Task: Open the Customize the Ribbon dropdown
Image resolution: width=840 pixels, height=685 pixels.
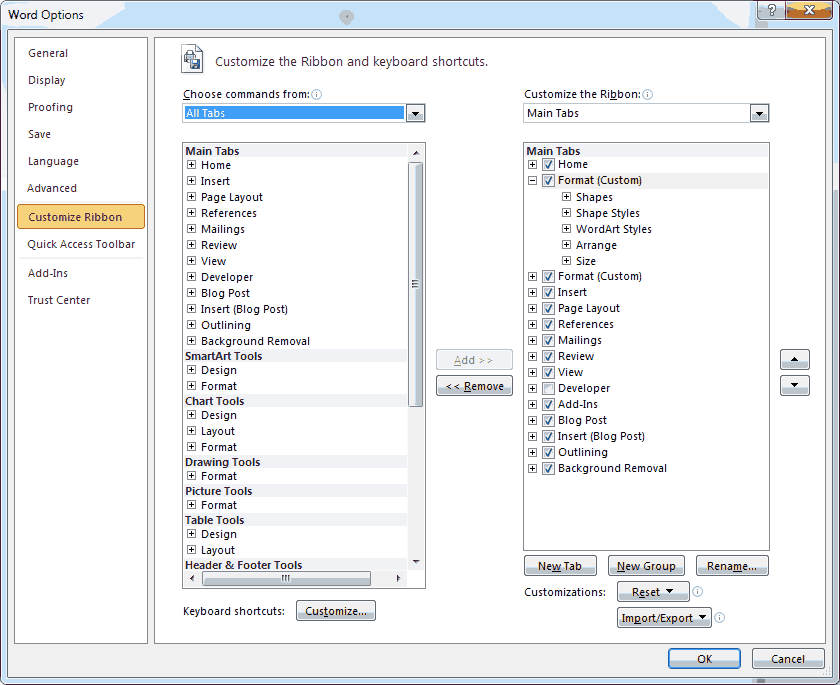Action: (x=759, y=113)
